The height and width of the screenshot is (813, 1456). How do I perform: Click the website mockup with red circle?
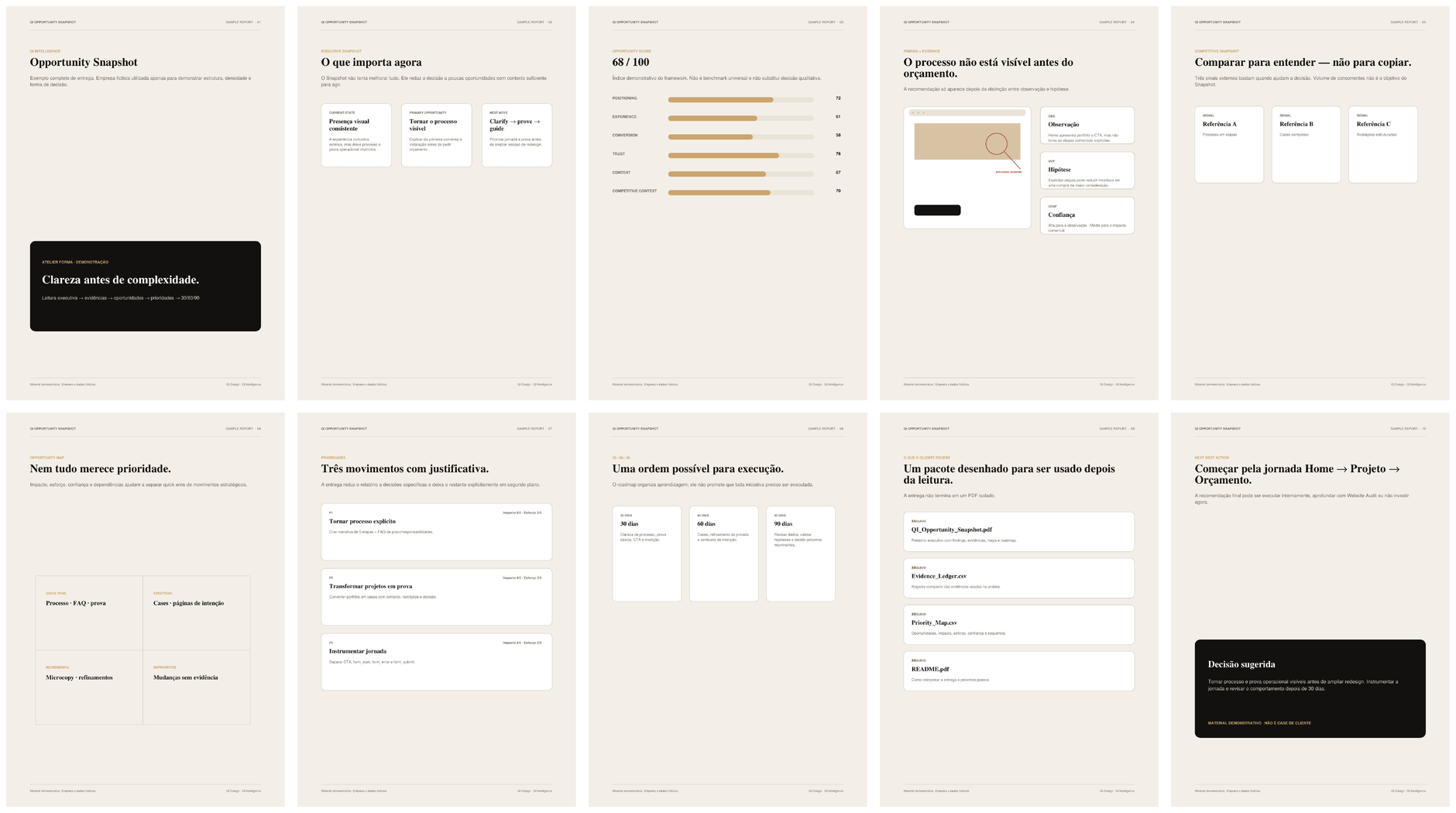[967, 167]
